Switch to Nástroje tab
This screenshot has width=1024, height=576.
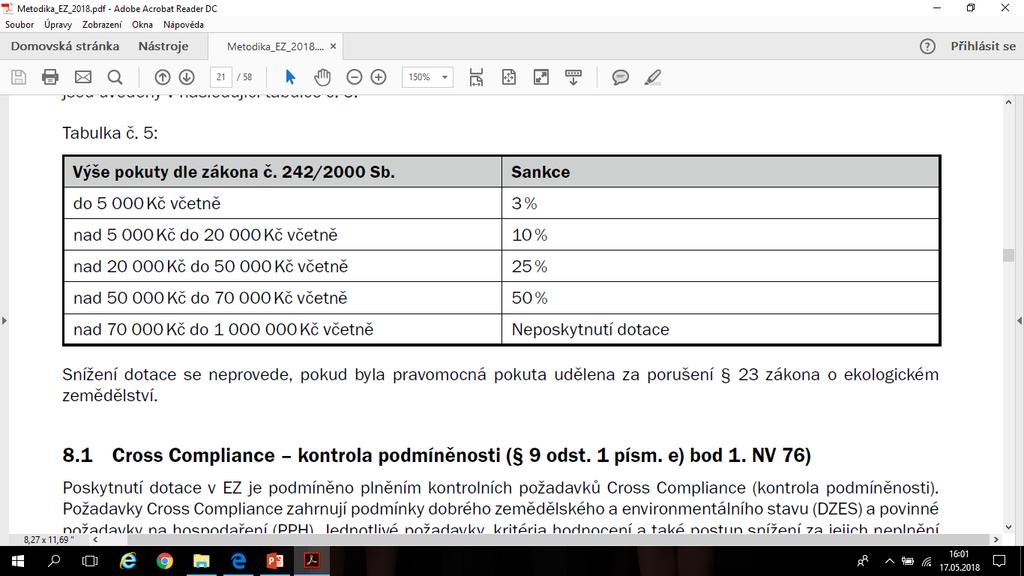pyautogui.click(x=163, y=46)
